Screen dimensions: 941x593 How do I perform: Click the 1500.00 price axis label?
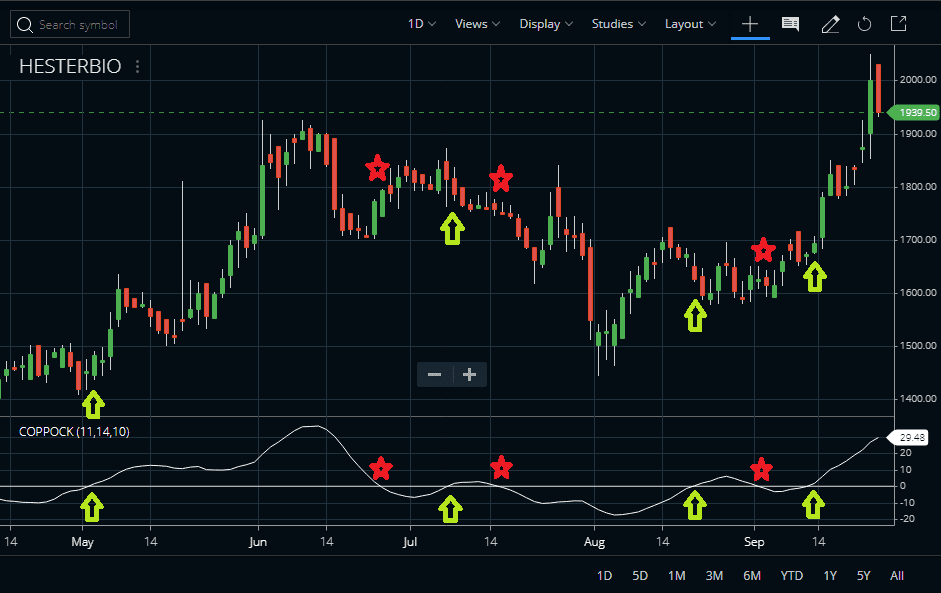coord(918,346)
